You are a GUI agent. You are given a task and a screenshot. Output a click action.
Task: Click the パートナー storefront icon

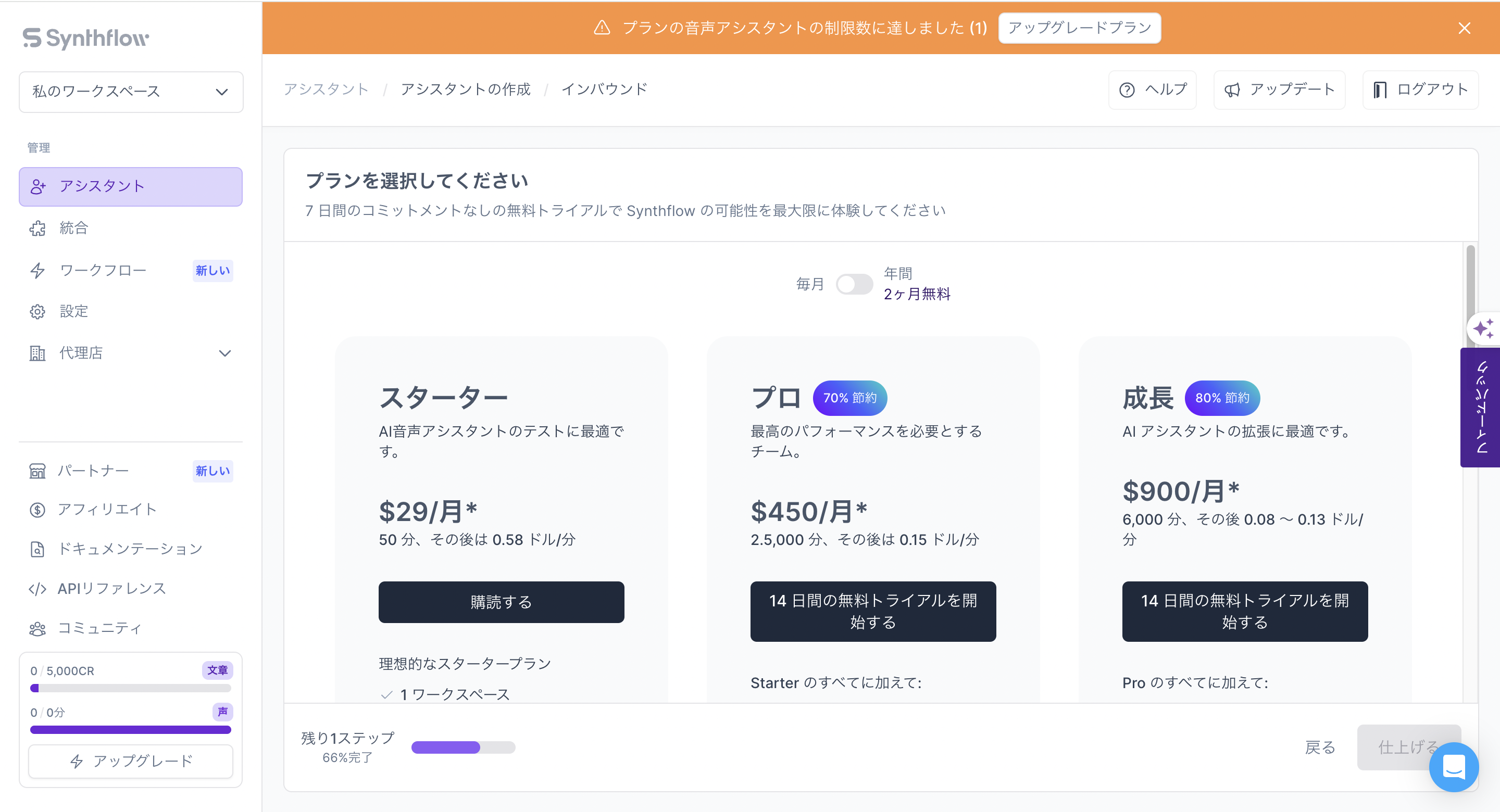(x=38, y=471)
